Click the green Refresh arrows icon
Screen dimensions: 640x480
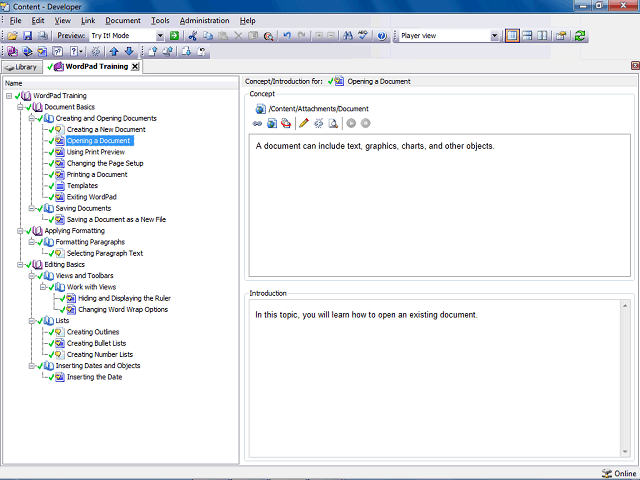click(x=580, y=36)
